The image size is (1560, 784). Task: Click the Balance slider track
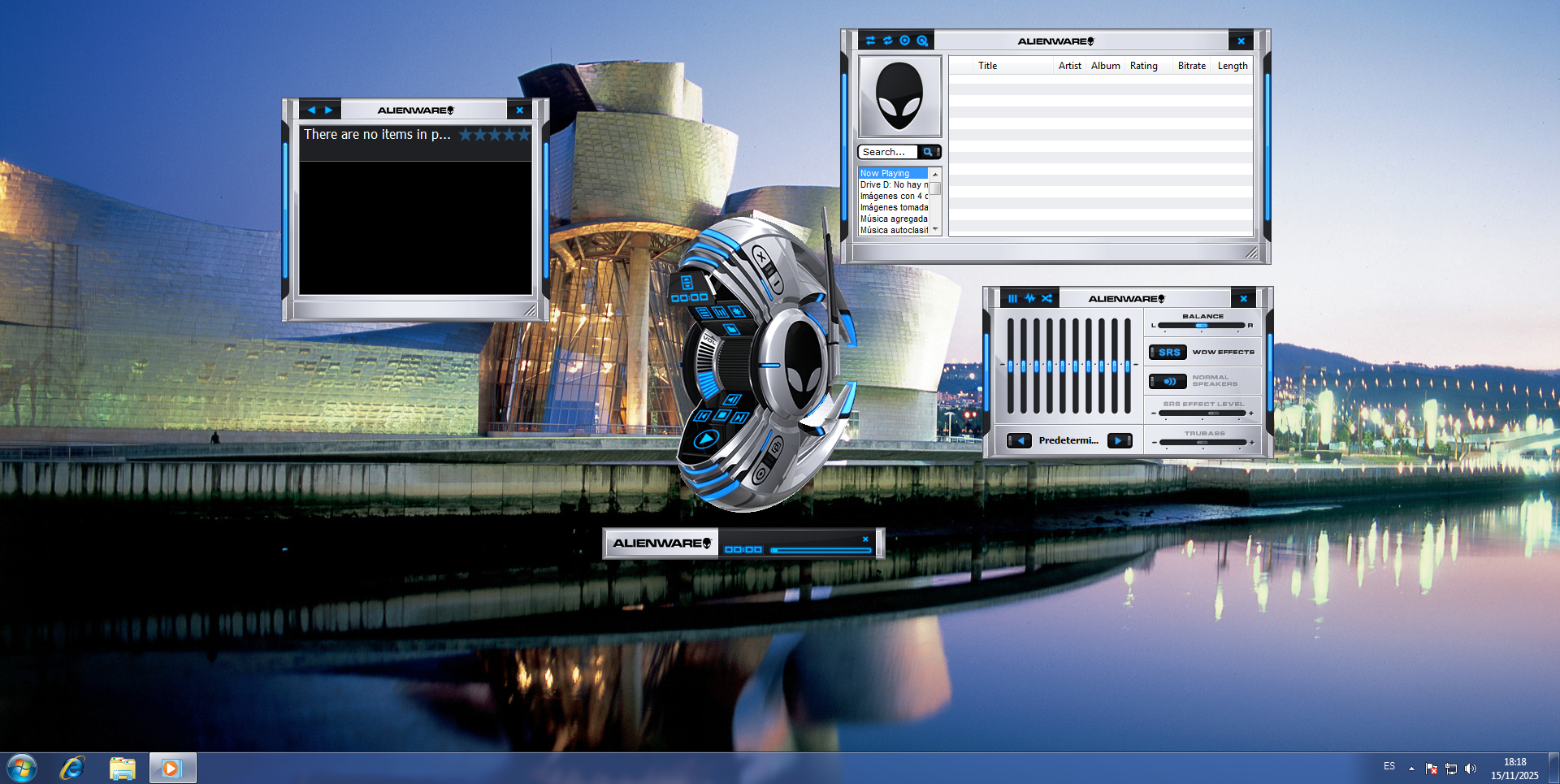(x=1201, y=326)
